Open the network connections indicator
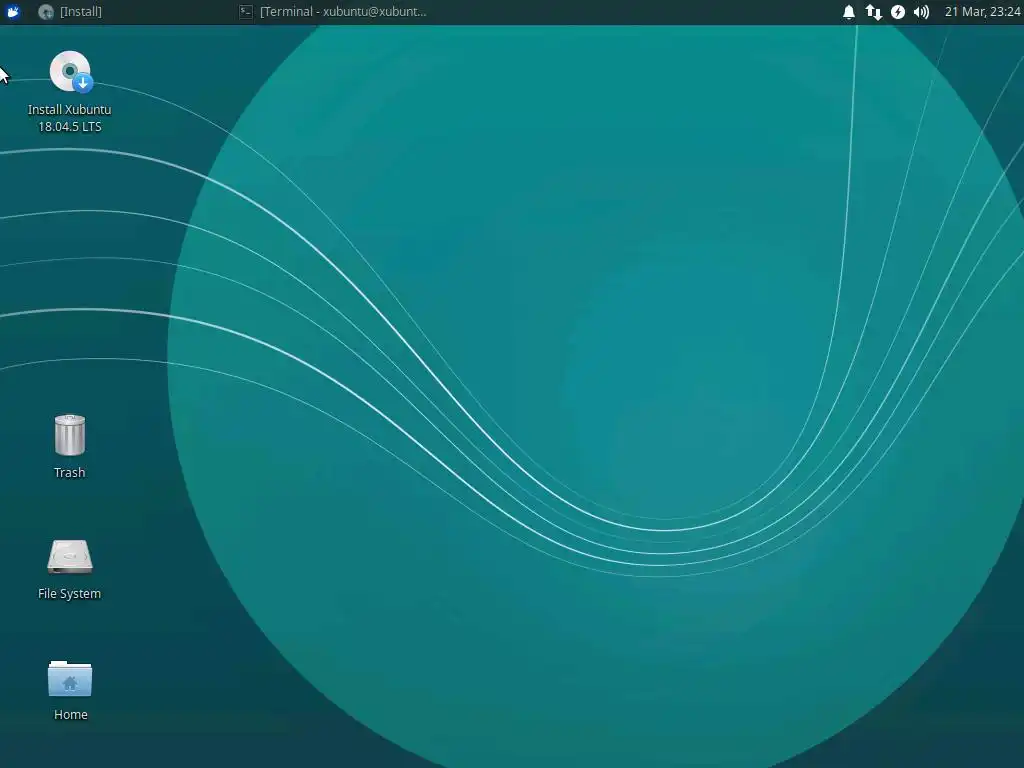Viewport: 1024px width, 768px height. pyautogui.click(x=874, y=12)
